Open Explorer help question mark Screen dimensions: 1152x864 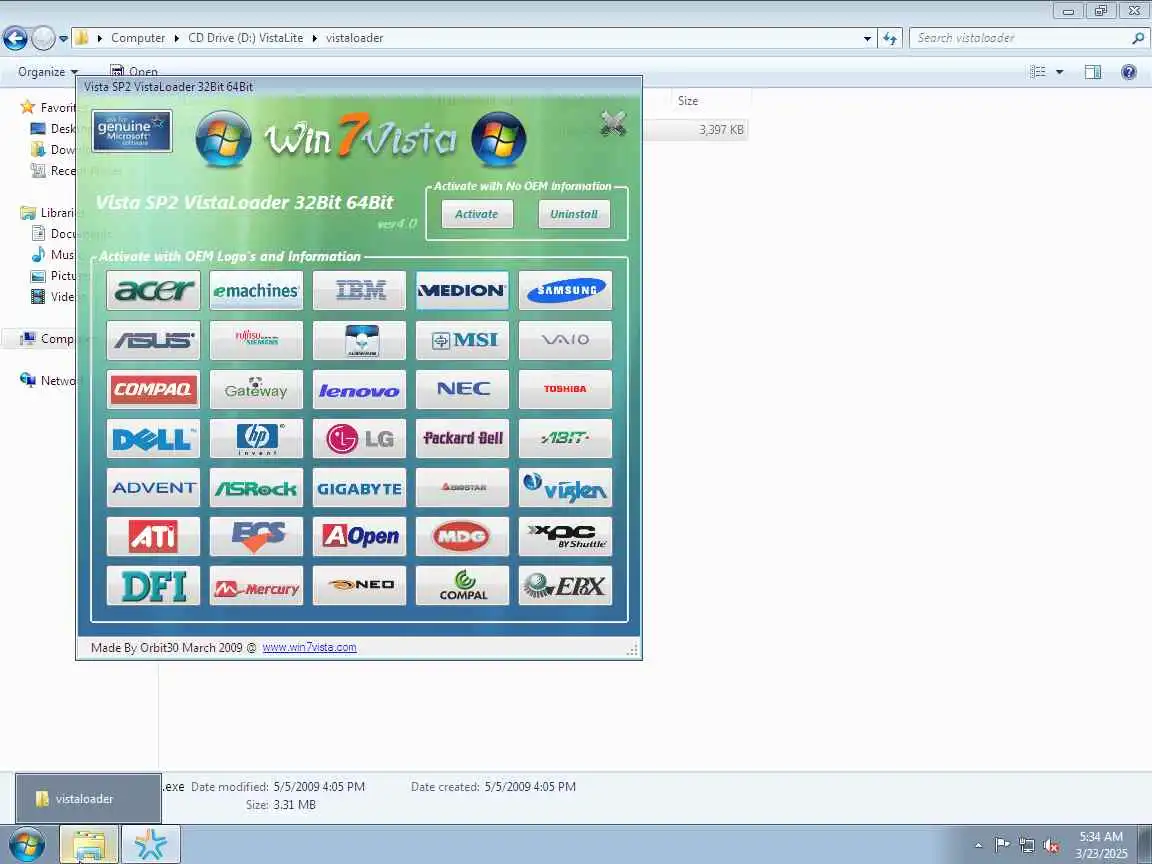[x=1129, y=71]
